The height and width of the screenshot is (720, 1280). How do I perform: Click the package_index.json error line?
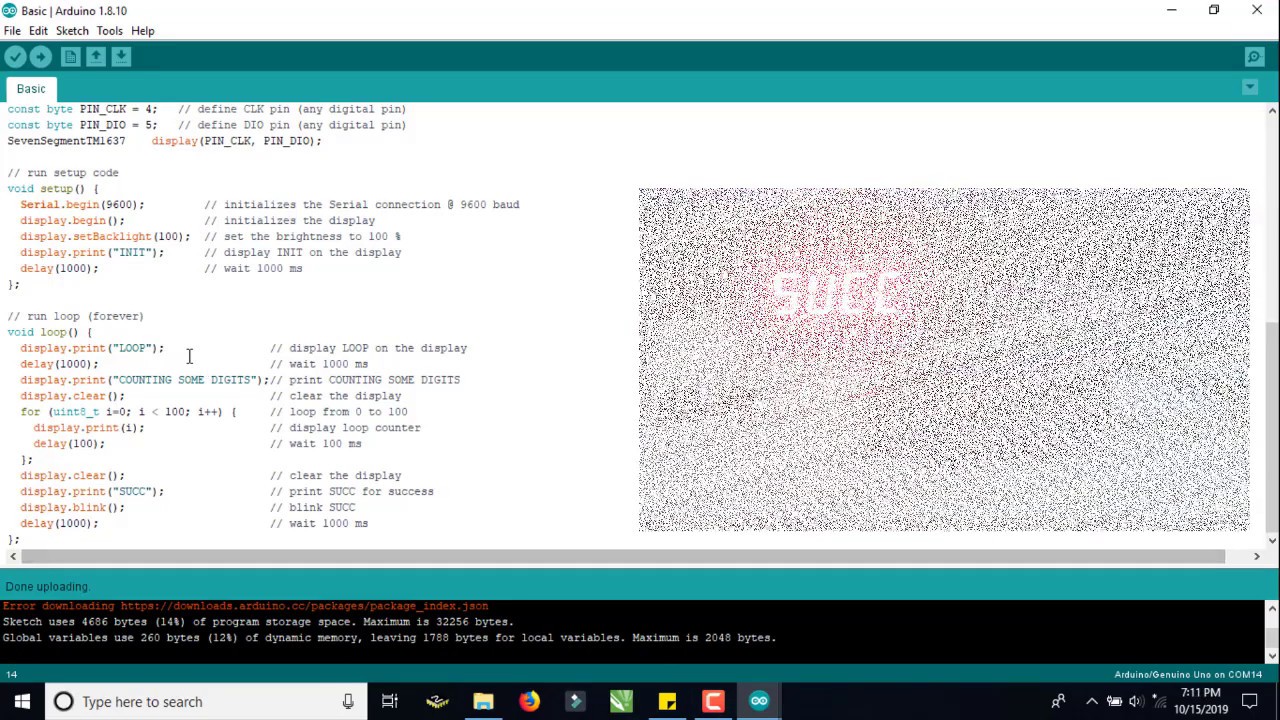245,606
